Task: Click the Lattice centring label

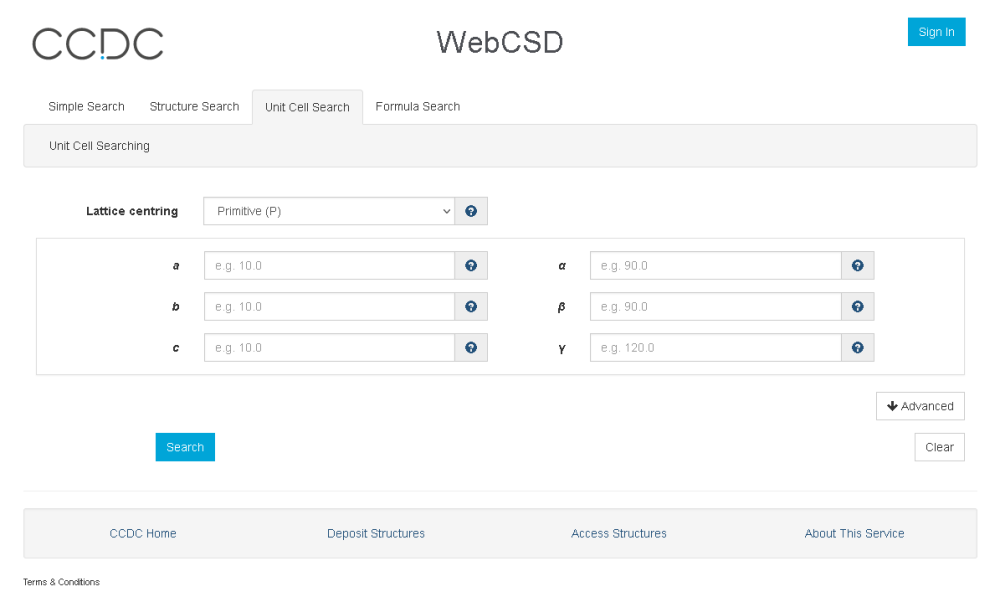Action: [x=132, y=211]
